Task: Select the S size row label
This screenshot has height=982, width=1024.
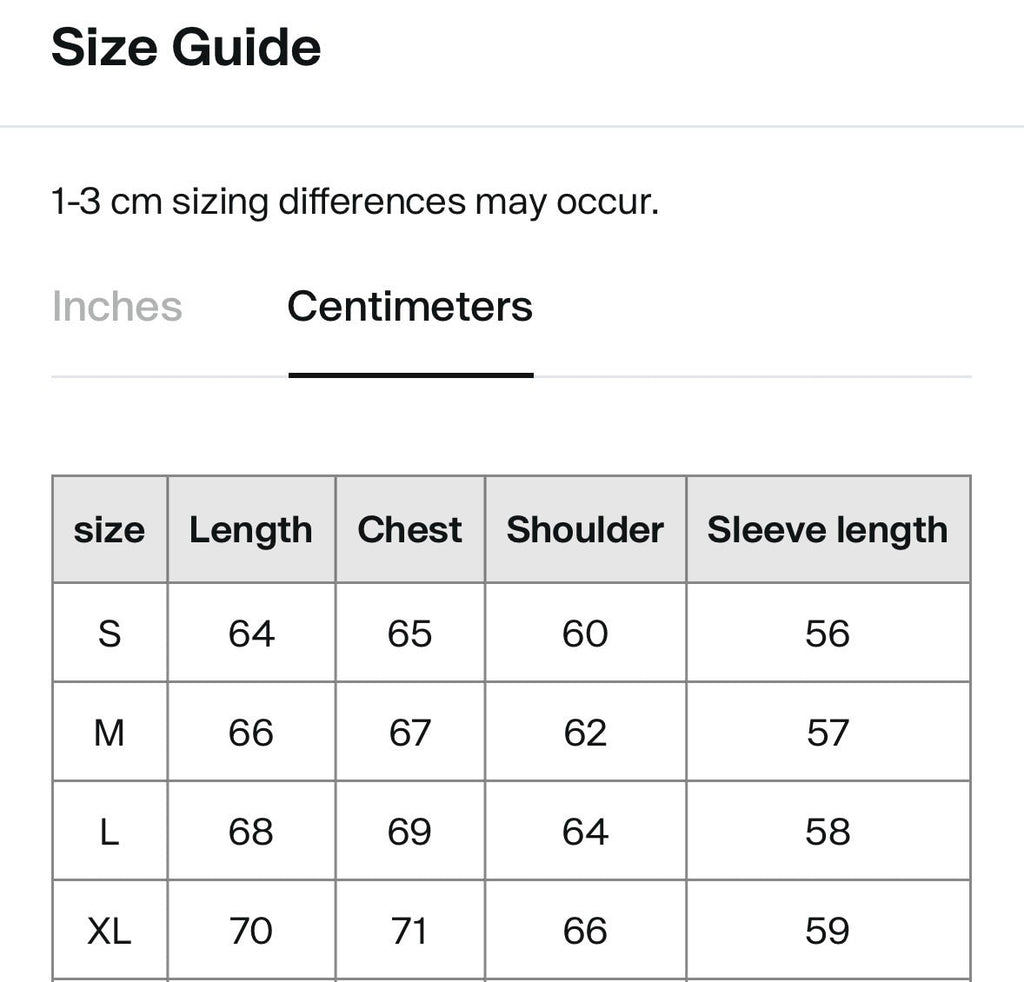Action: (109, 633)
